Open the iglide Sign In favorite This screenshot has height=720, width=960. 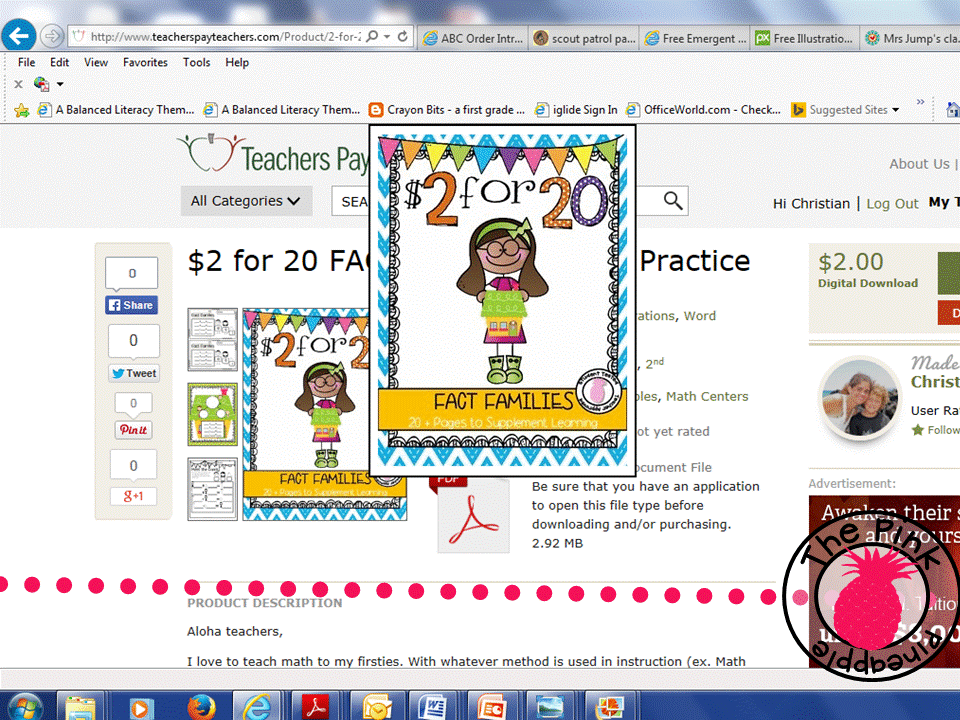[x=576, y=110]
